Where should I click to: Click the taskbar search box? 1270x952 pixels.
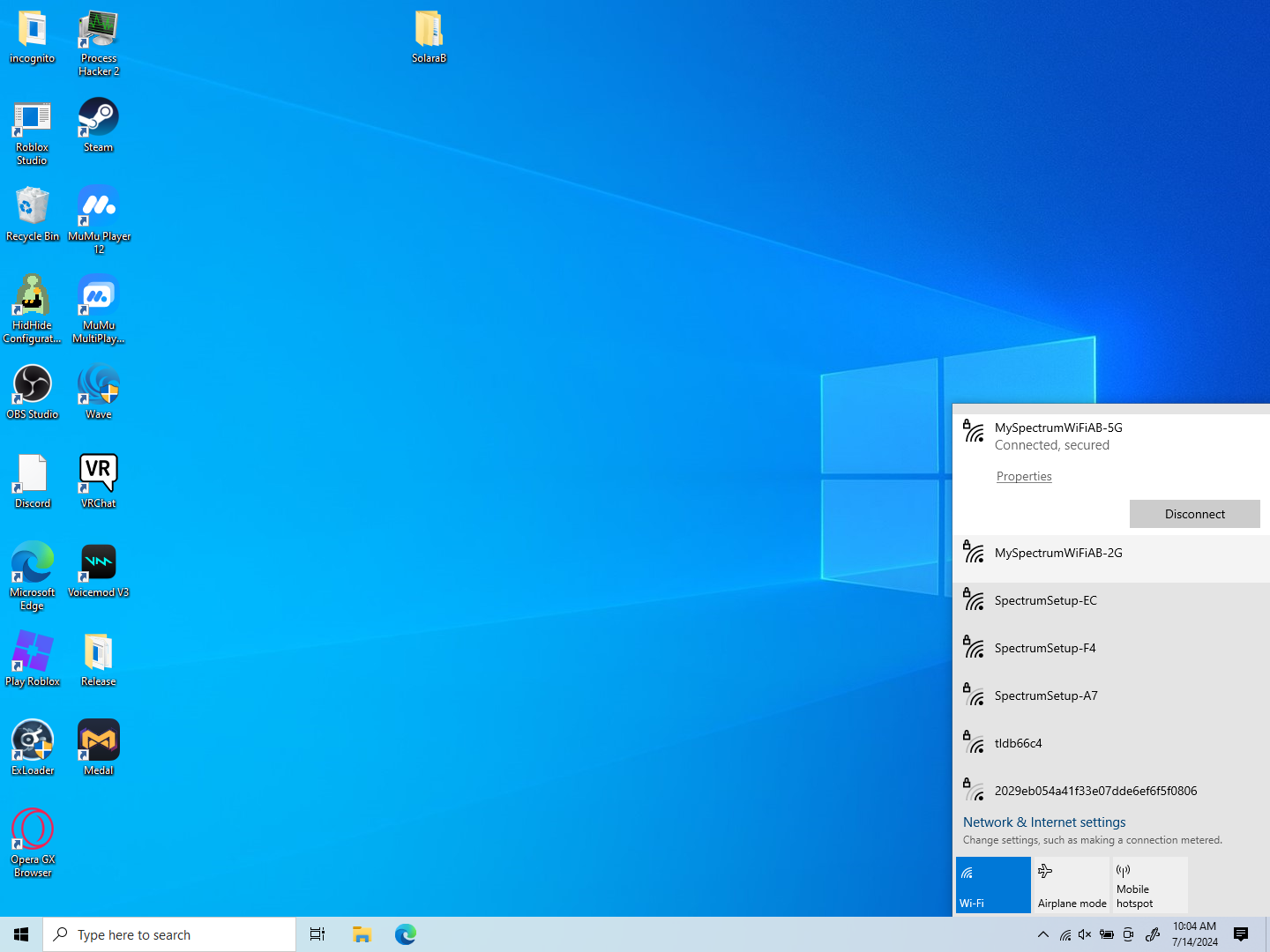[169, 934]
